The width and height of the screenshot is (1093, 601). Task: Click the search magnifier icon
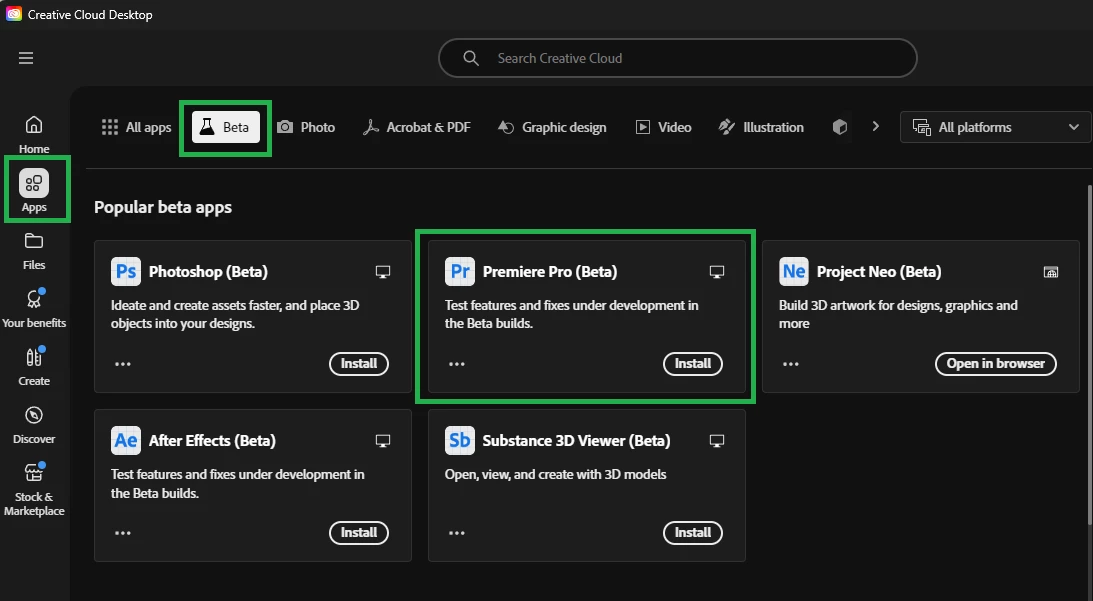pos(471,58)
